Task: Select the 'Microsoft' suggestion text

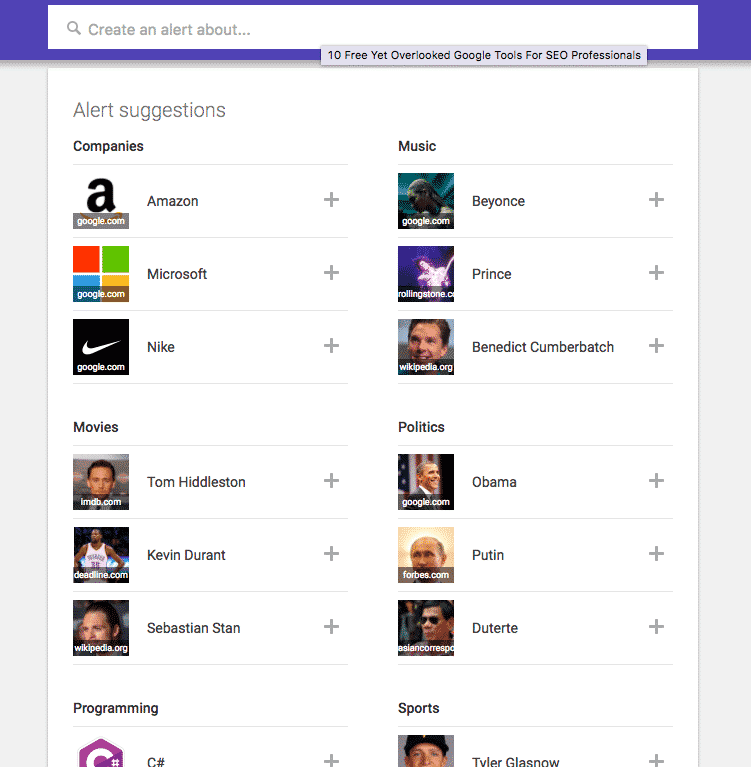Action: point(177,274)
